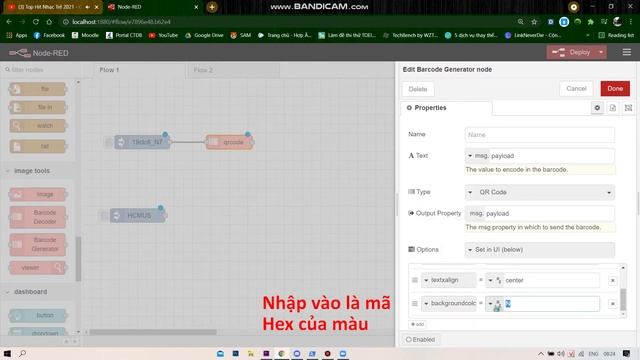Open the Windows Start menu
The image size is (640, 360).
click(7, 353)
